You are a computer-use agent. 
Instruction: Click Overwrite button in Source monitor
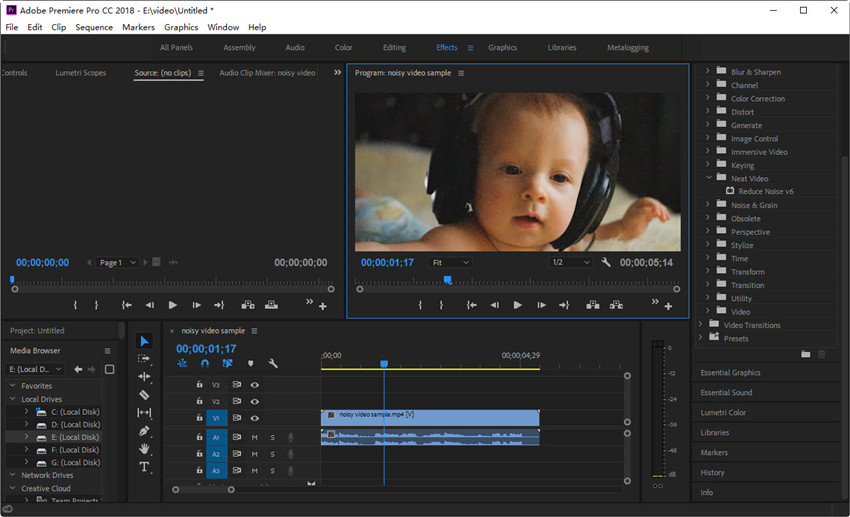[x=271, y=305]
